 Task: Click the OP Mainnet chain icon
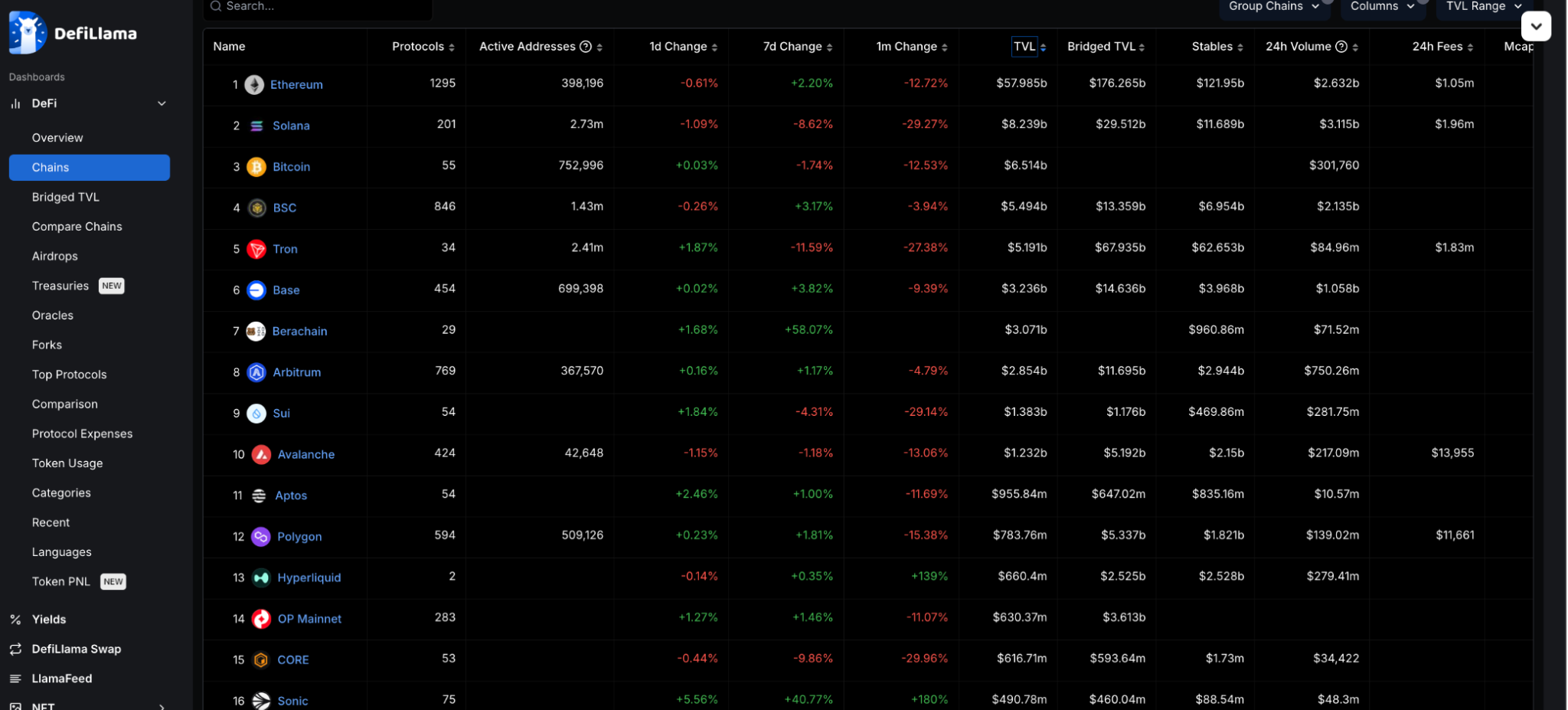(261, 619)
